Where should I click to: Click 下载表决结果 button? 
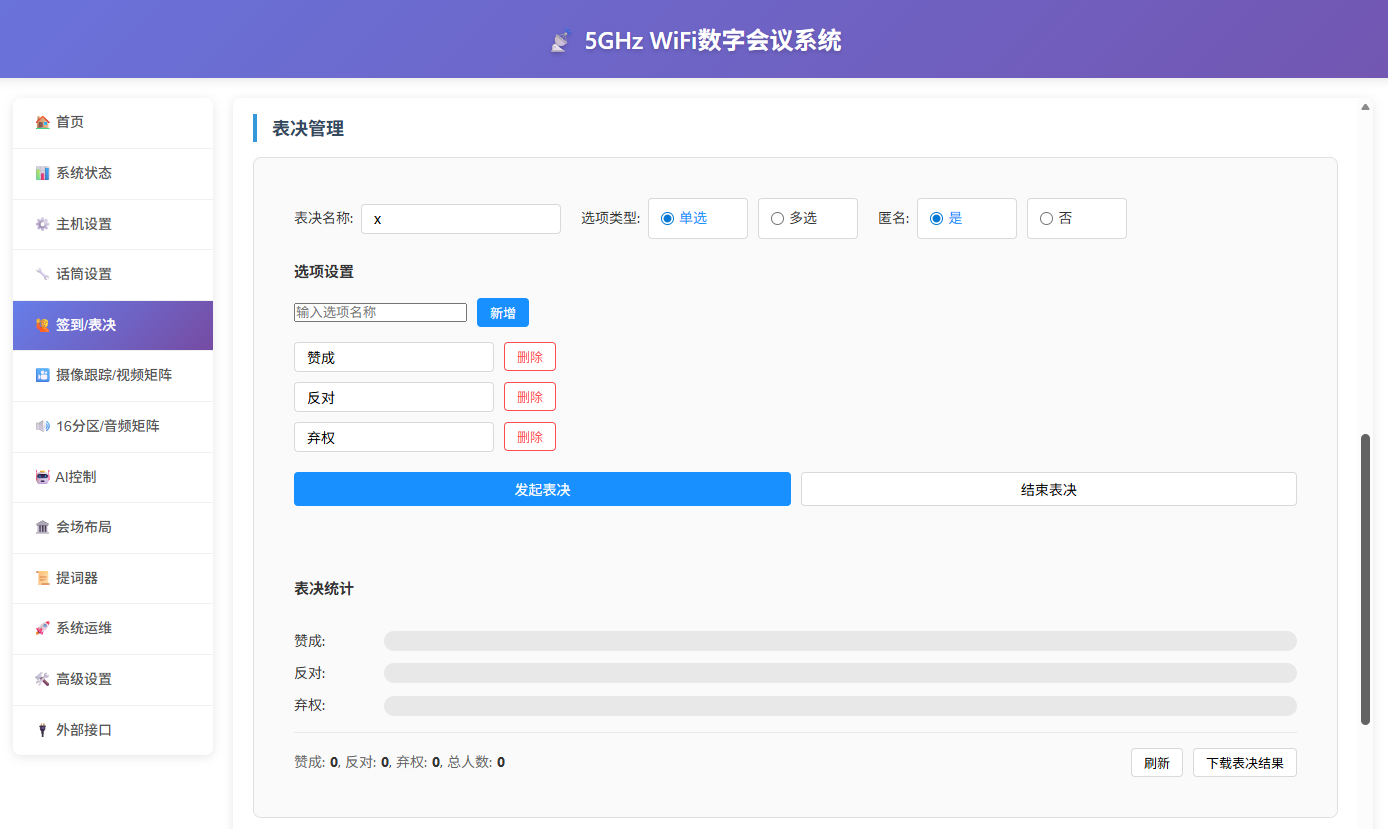1245,763
